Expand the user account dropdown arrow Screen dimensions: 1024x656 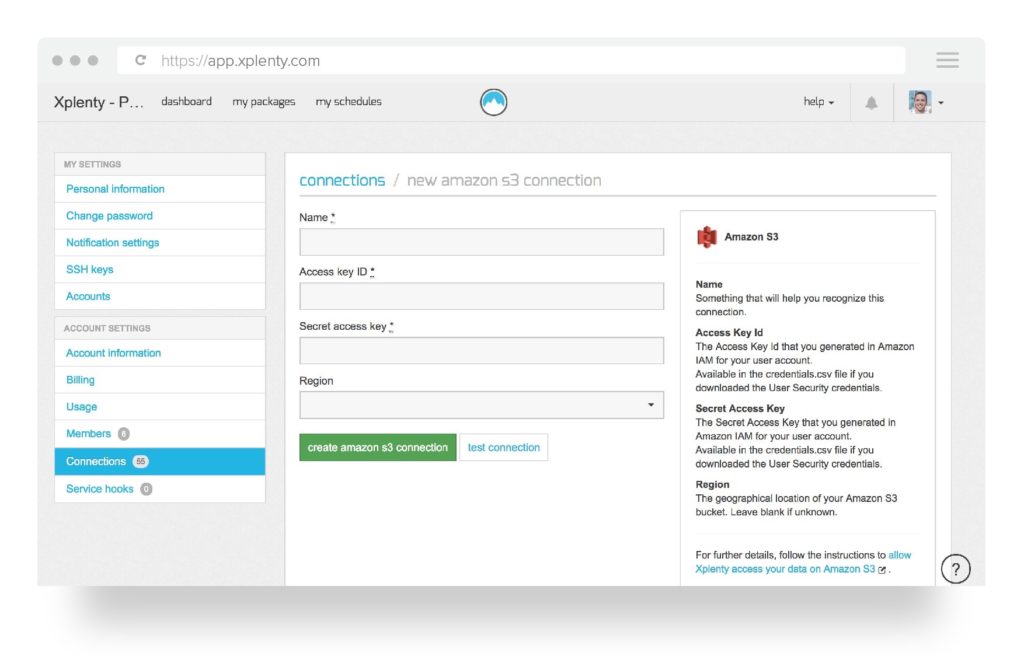coord(941,103)
